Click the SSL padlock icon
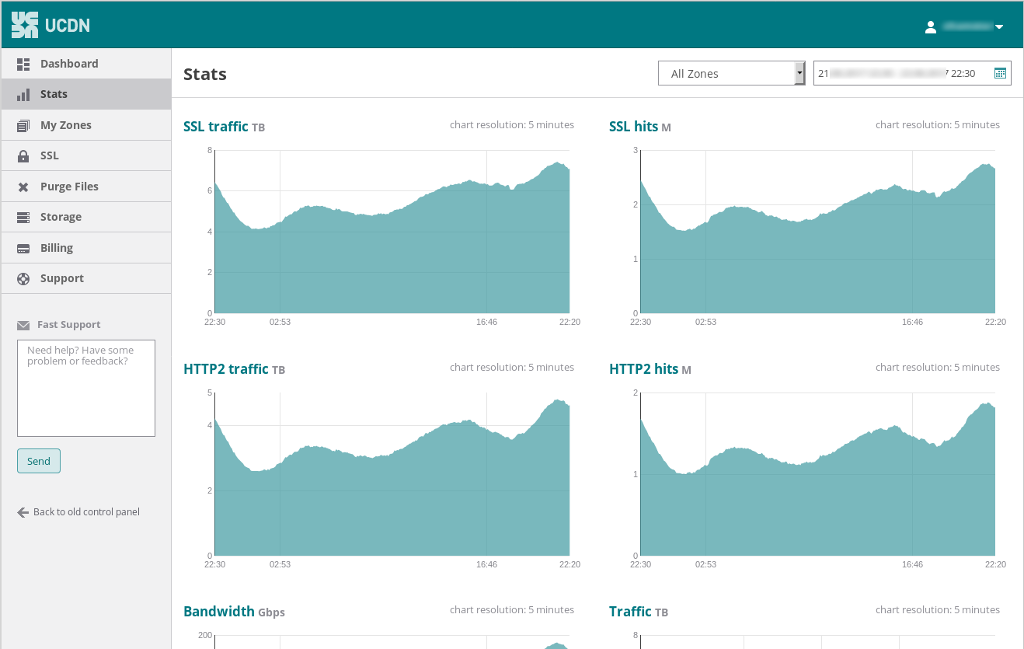 coord(23,156)
